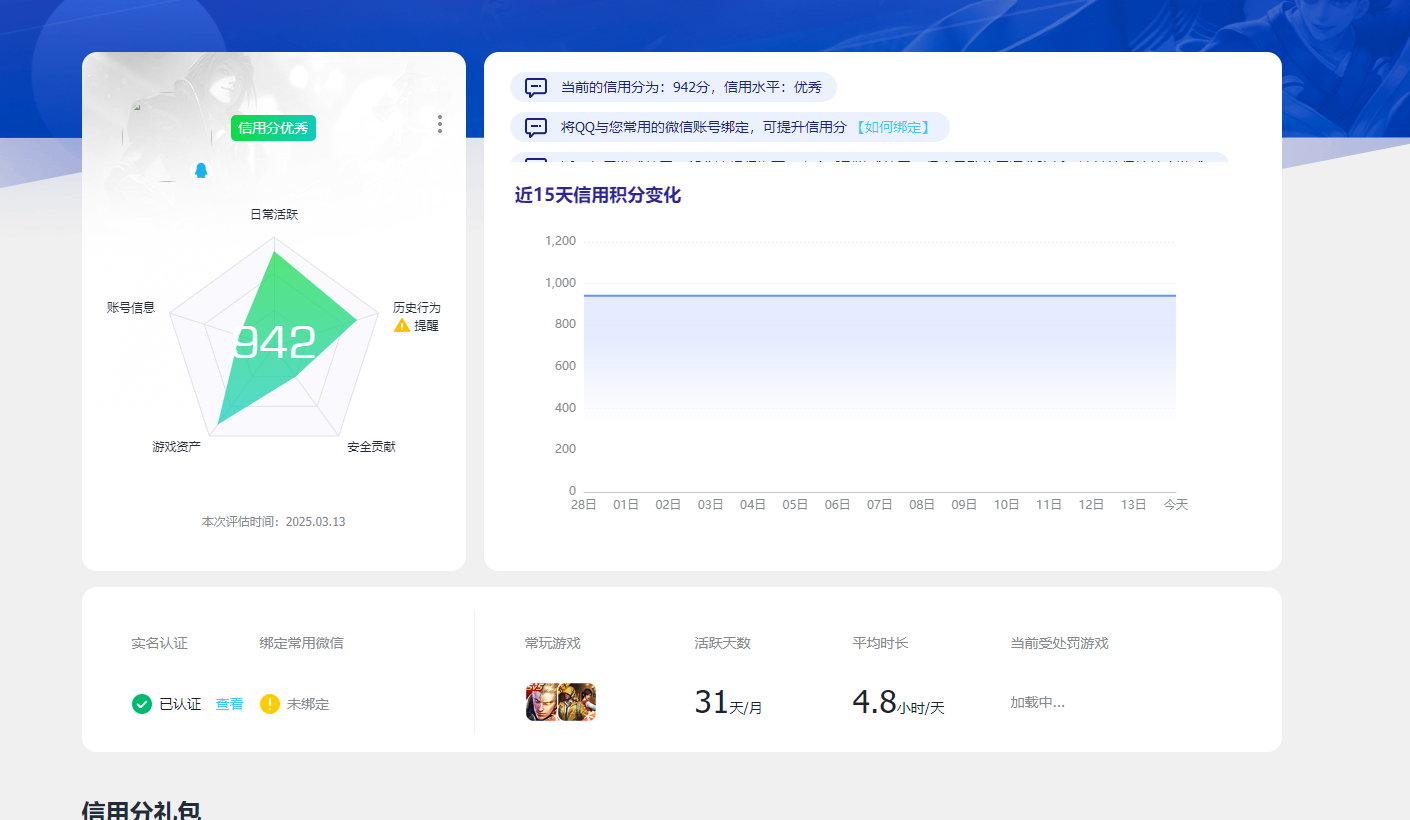Click chat bubble icon beside WeChat binding tip

click(536, 128)
